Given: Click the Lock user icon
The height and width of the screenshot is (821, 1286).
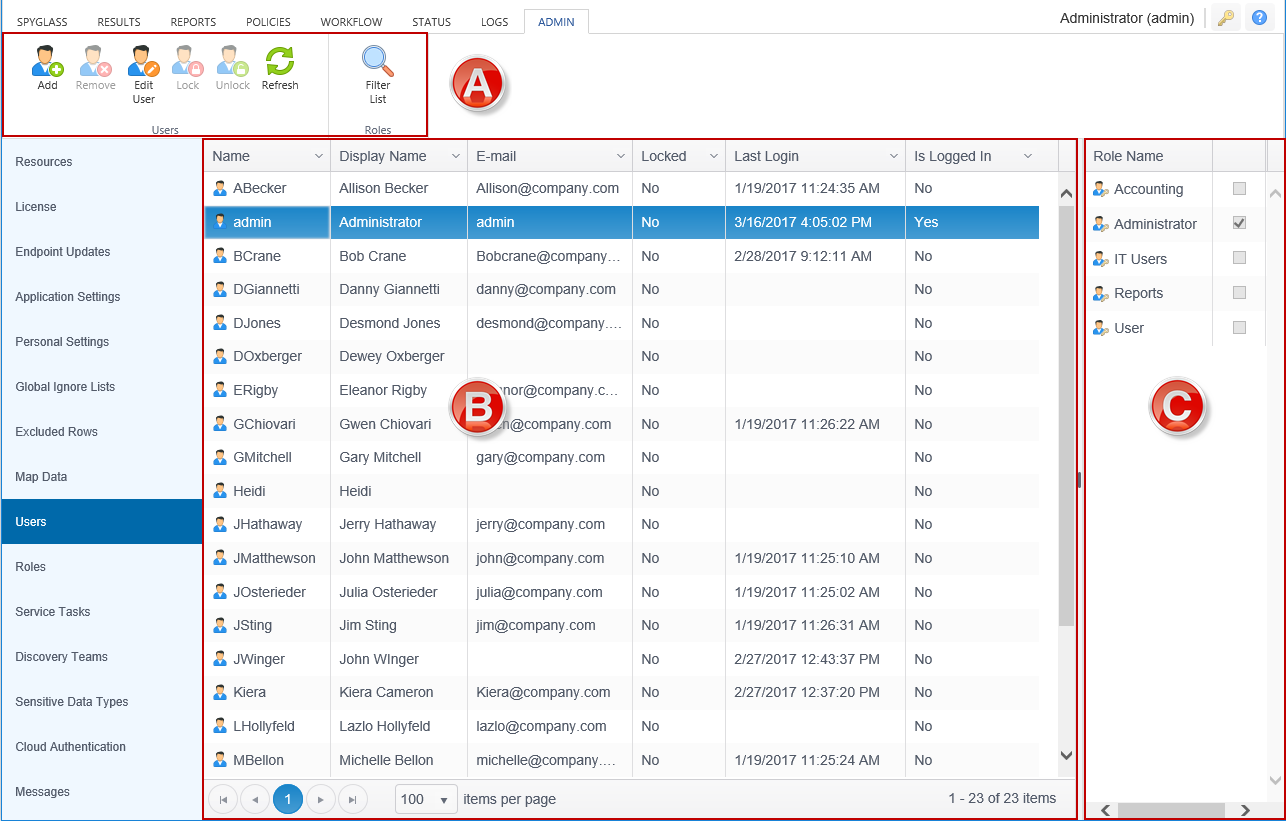Looking at the screenshot, I should [188, 63].
